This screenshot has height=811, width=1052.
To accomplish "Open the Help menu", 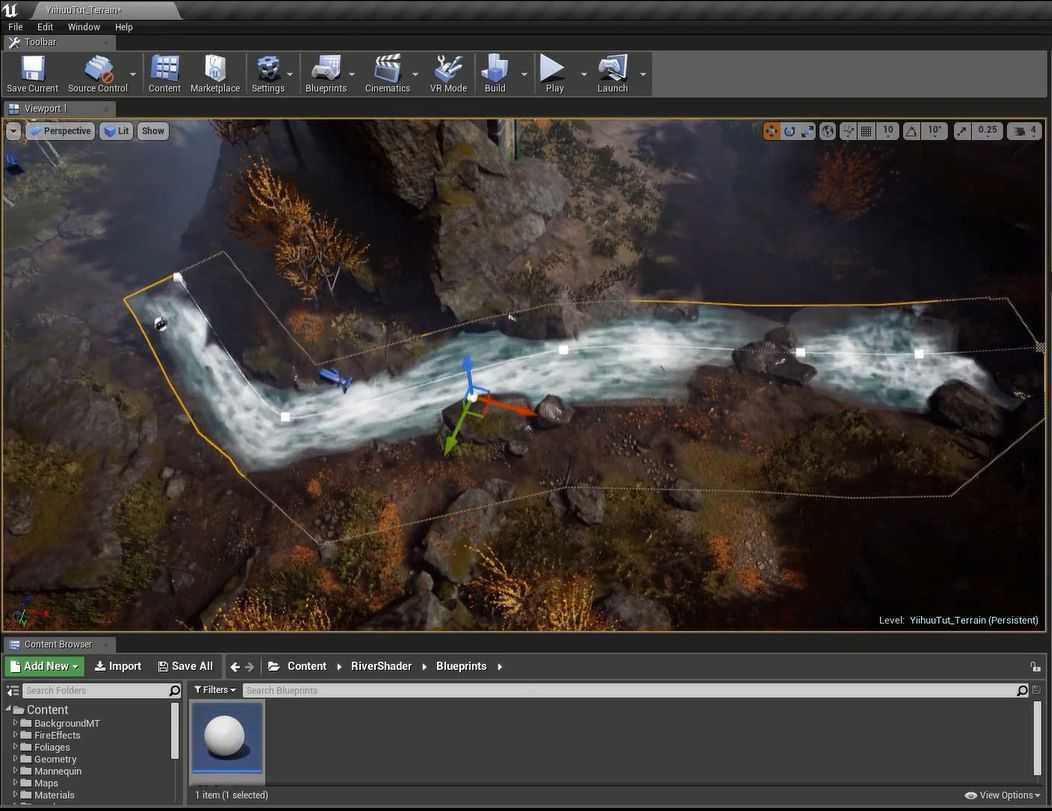I will pyautogui.click(x=124, y=27).
